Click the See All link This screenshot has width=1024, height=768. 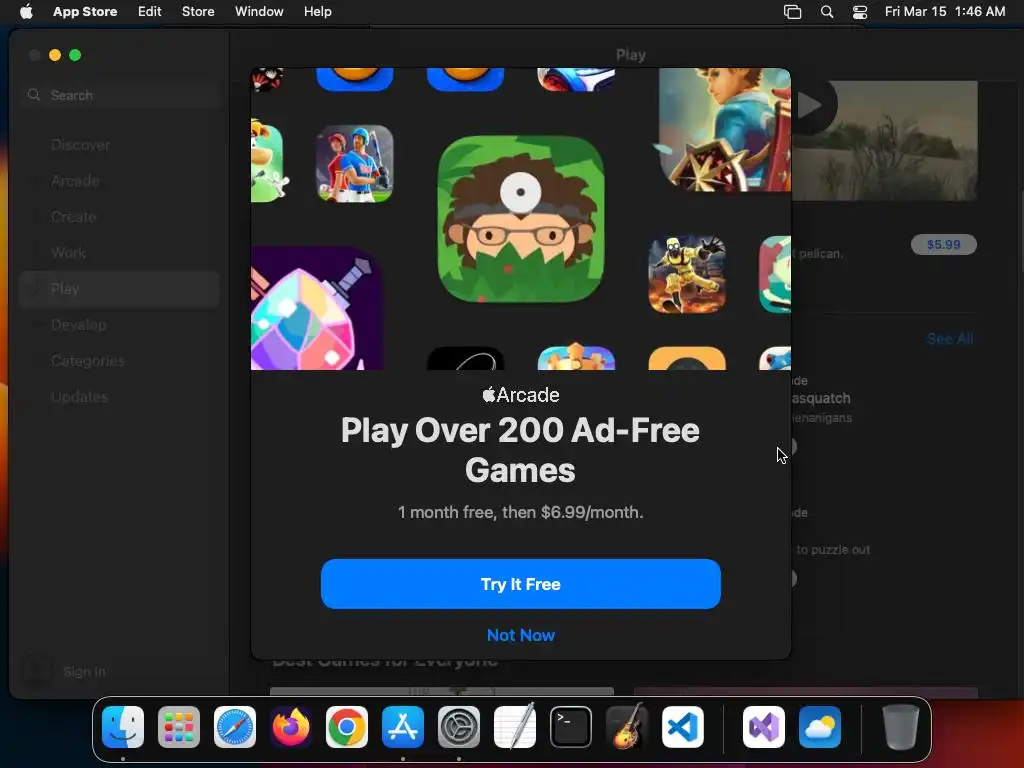(950, 339)
